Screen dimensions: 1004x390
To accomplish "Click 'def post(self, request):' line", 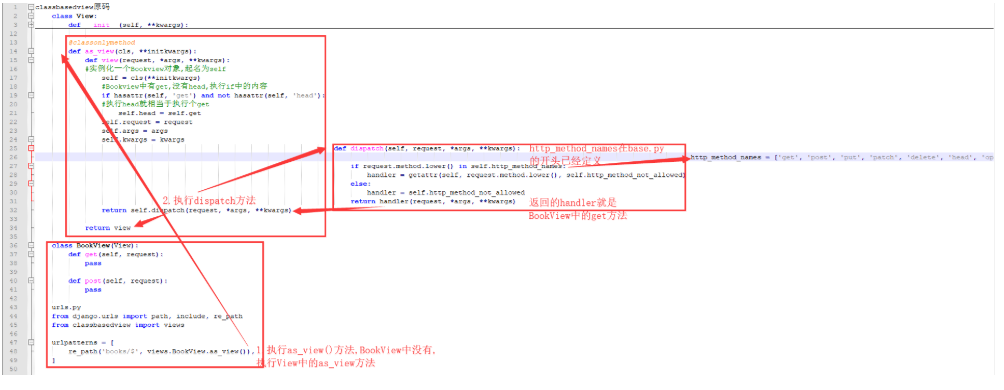I will pyautogui.click(x=118, y=280).
